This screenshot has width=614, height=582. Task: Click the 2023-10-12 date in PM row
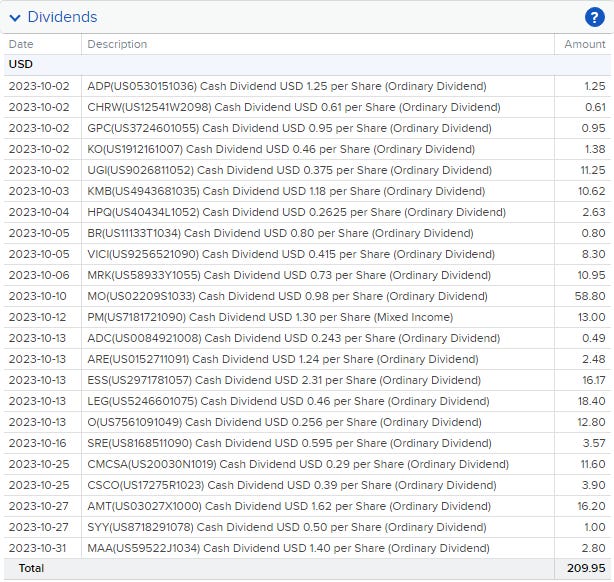click(38, 317)
